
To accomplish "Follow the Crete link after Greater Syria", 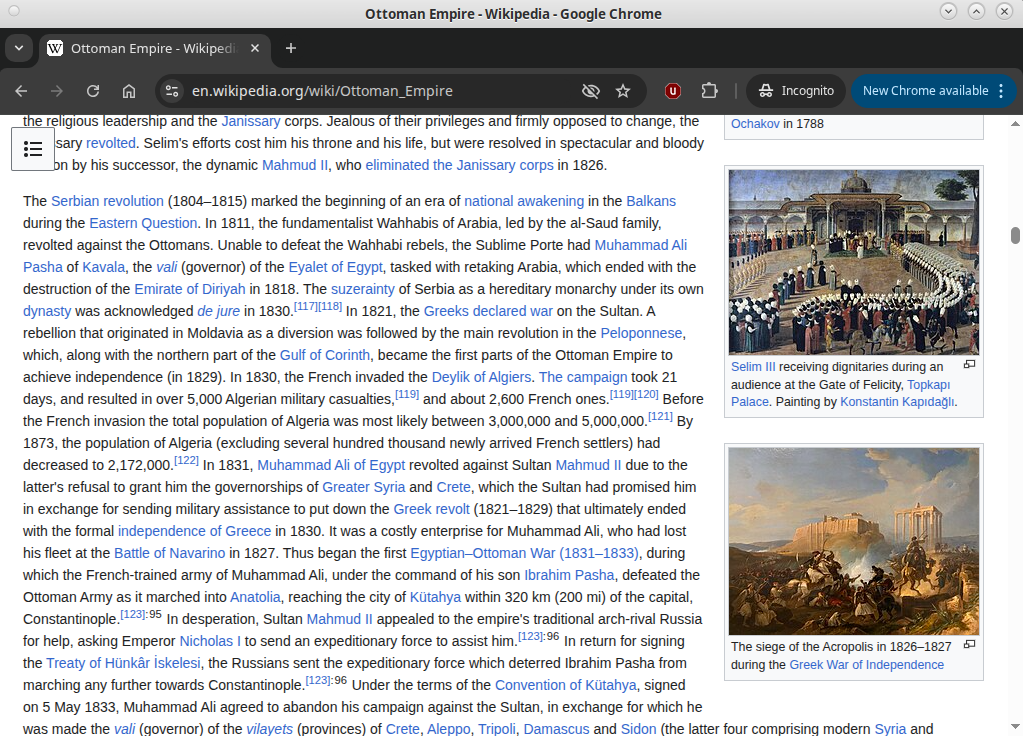I will (453, 487).
